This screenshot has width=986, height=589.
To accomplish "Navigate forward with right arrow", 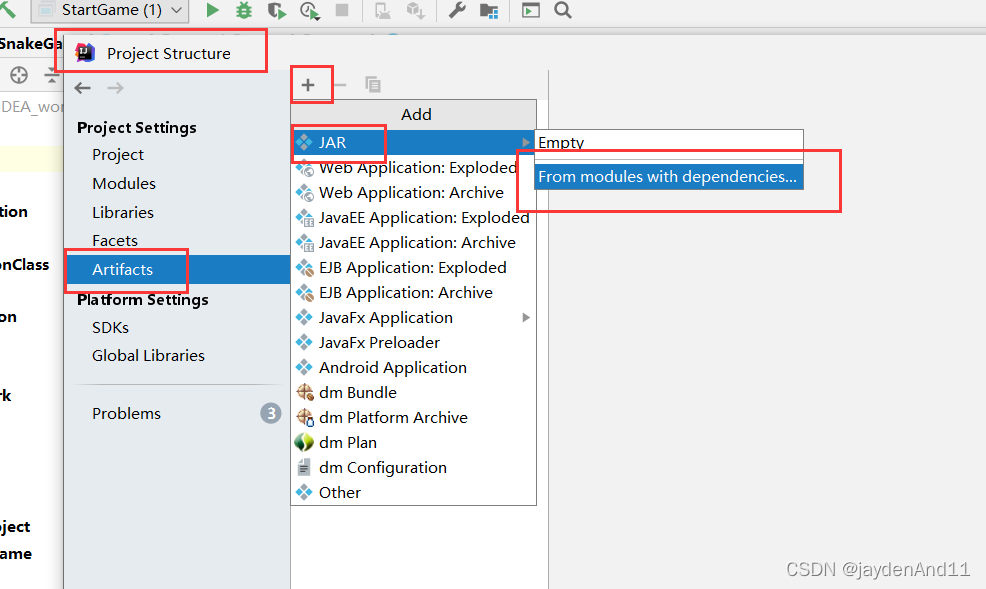I will click(115, 88).
